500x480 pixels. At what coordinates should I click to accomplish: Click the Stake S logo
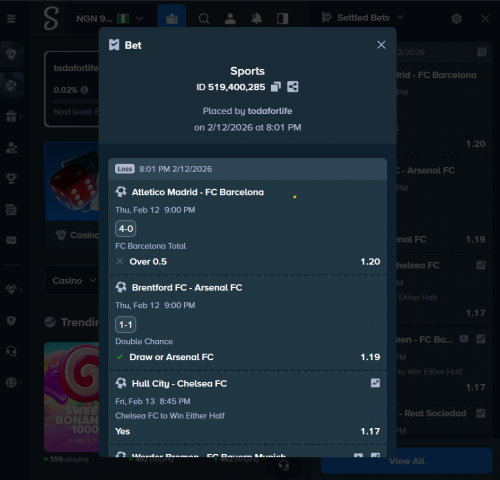[x=51, y=19]
